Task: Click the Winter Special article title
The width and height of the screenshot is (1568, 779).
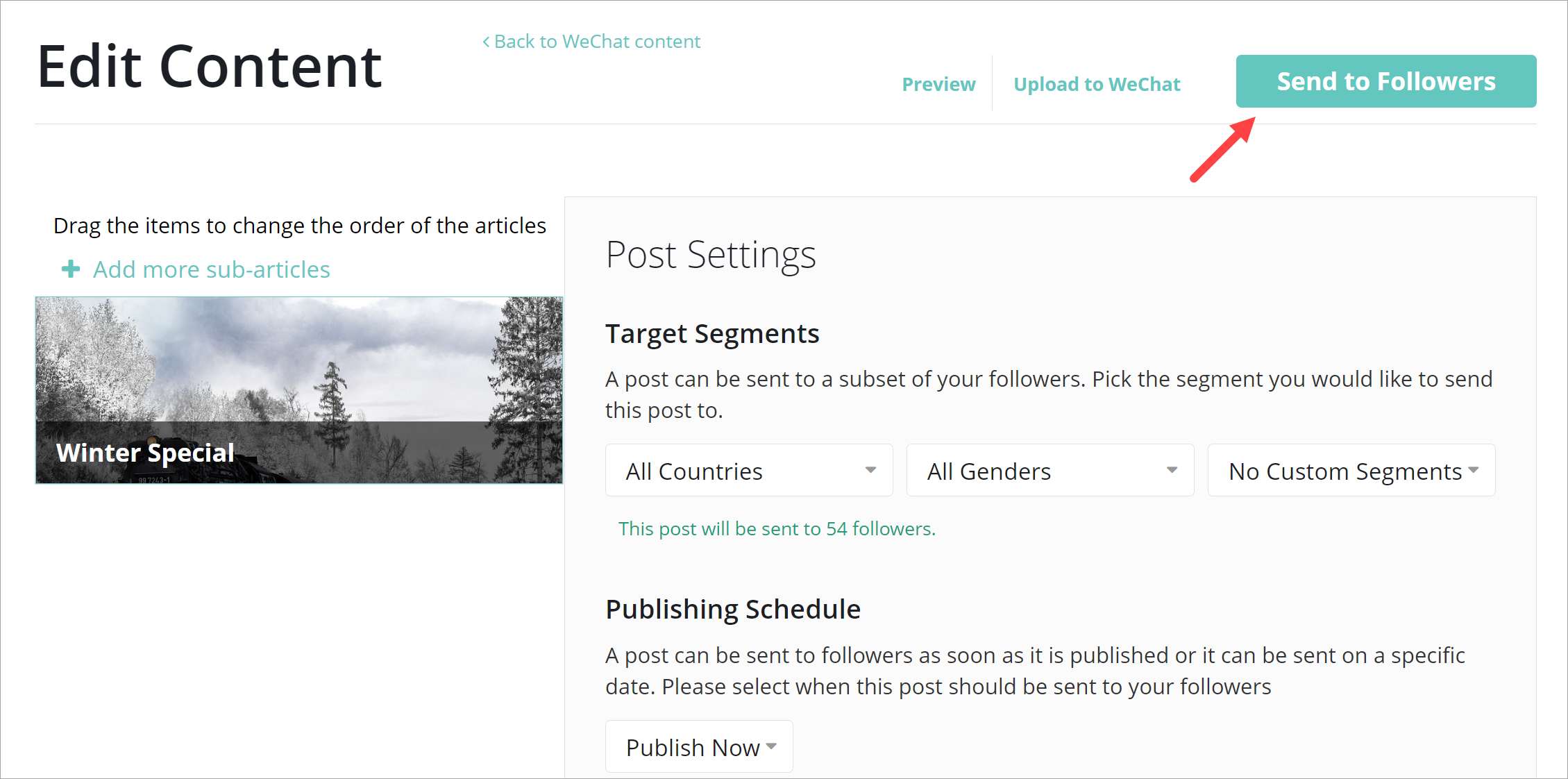Action: coord(145,453)
